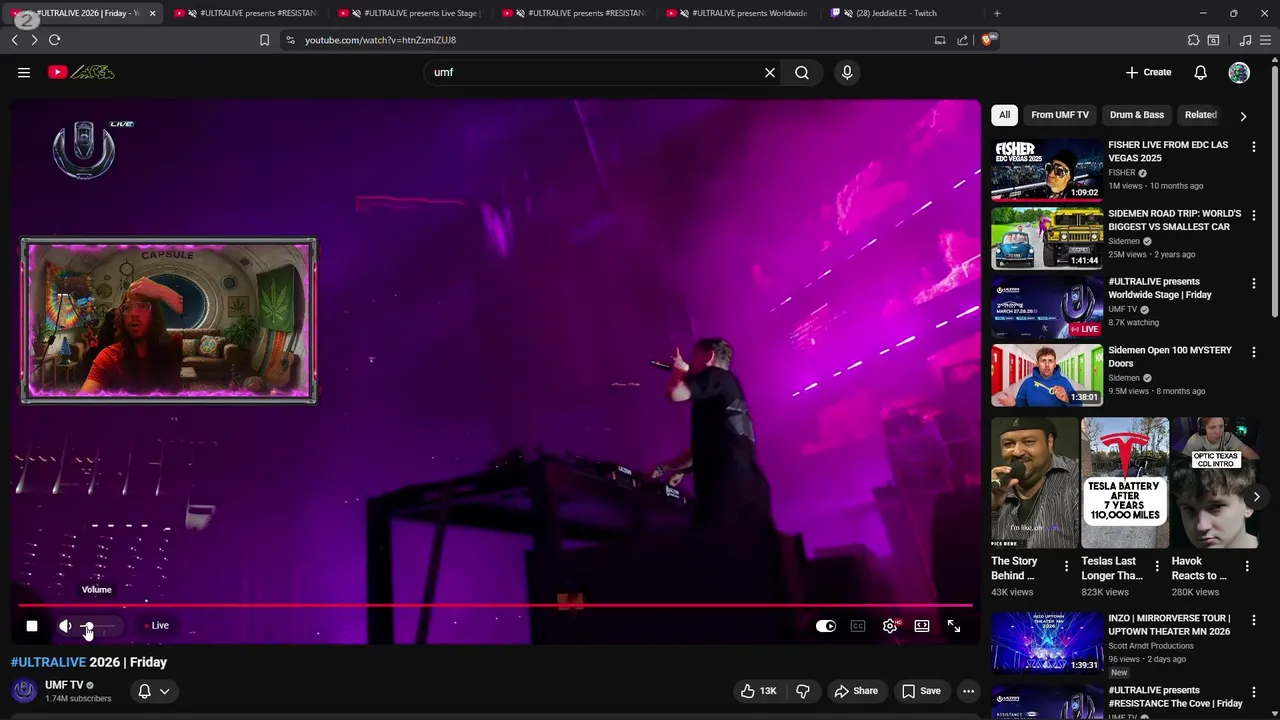Show more filter chips with arrow
The height and width of the screenshot is (720, 1280).
tap(1243, 116)
